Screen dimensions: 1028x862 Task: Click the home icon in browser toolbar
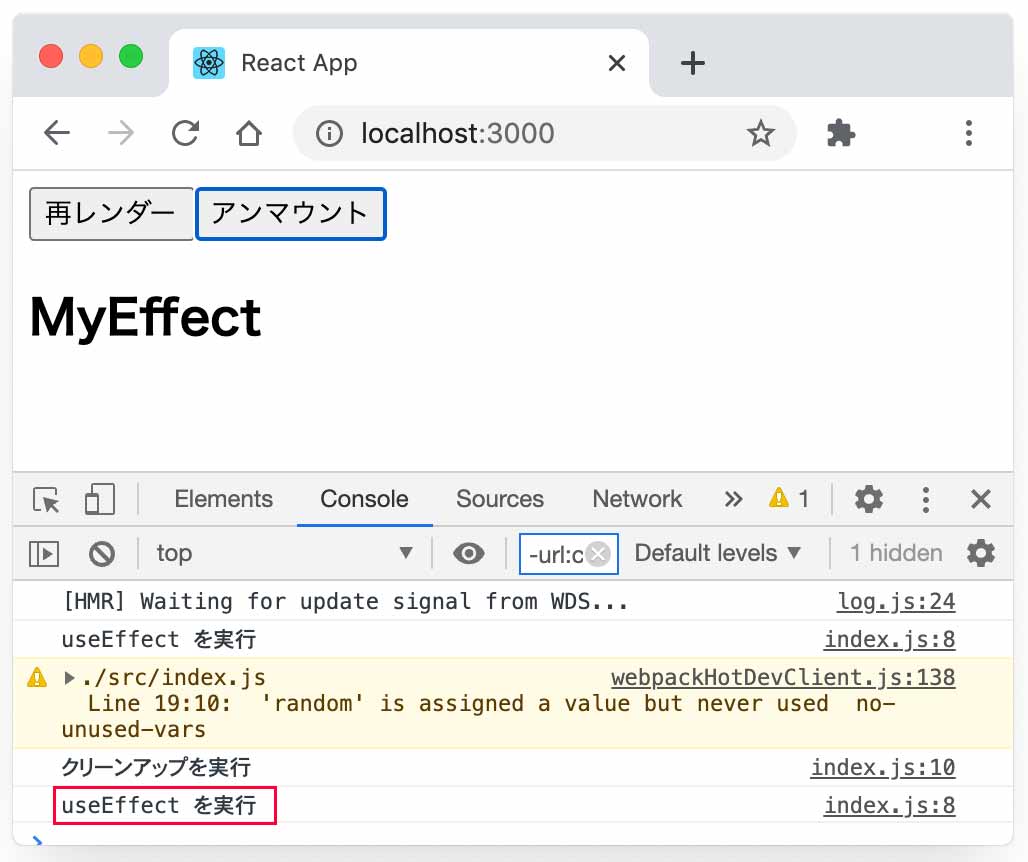(248, 133)
